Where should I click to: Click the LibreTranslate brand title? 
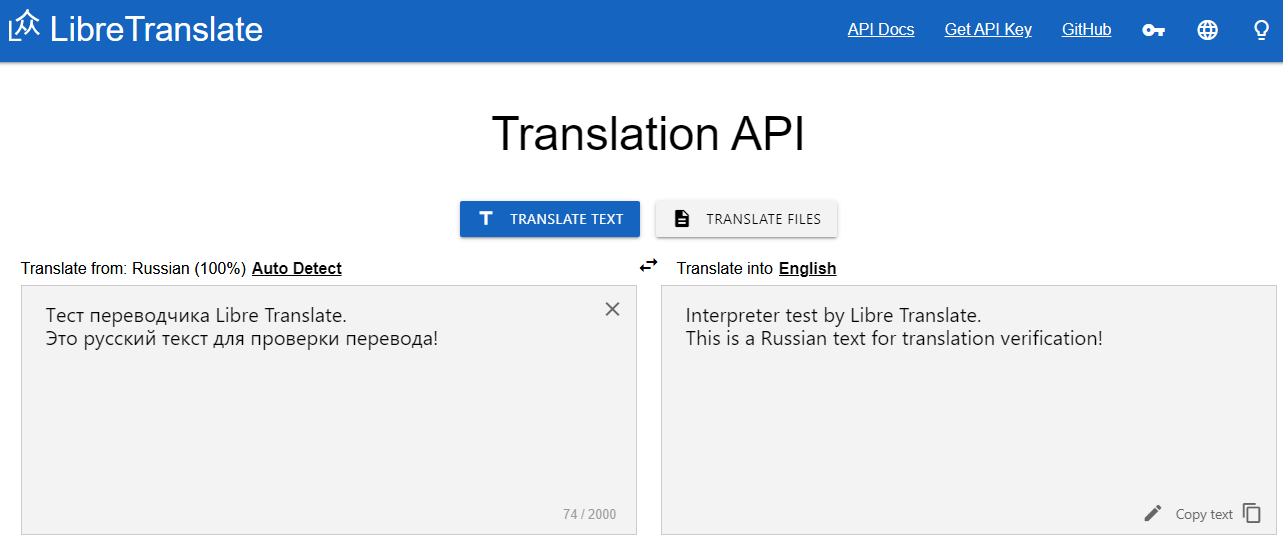(x=156, y=28)
